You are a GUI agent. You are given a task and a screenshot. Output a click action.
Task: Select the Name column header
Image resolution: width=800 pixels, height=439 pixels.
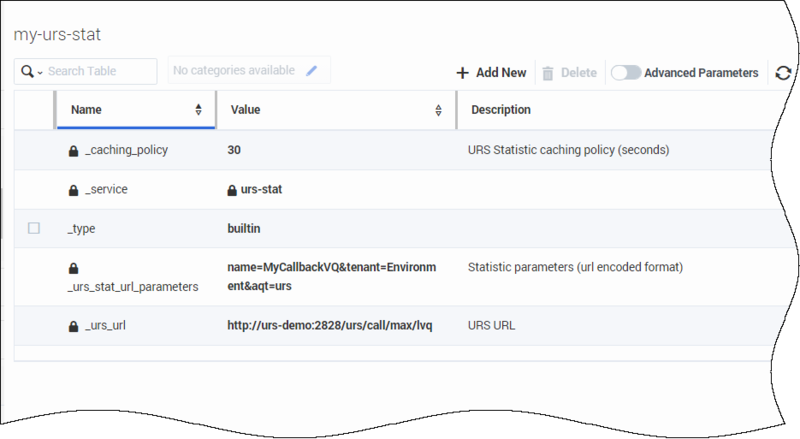(86, 110)
